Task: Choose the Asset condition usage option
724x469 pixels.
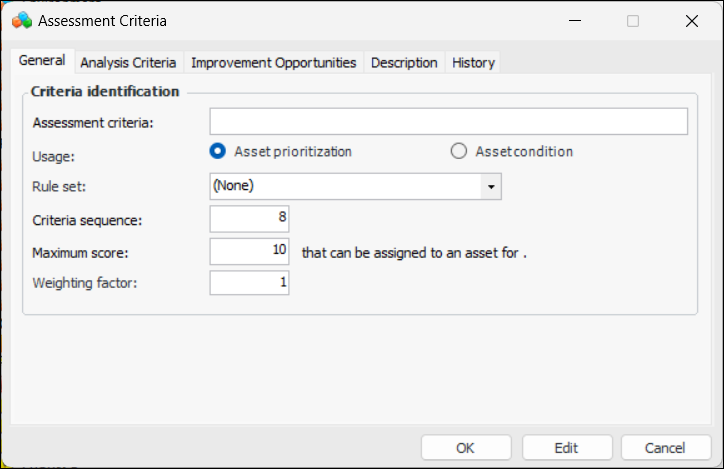Action: pyautogui.click(x=459, y=152)
